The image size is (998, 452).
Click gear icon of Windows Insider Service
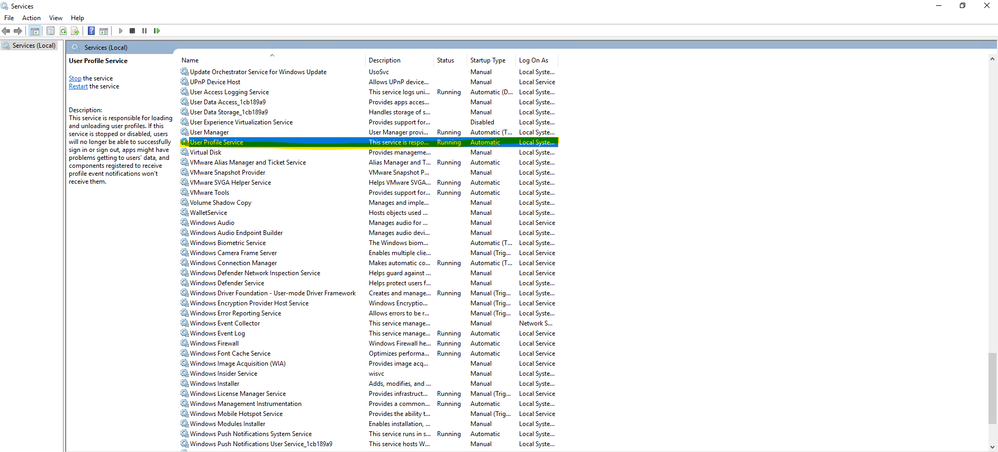185,374
